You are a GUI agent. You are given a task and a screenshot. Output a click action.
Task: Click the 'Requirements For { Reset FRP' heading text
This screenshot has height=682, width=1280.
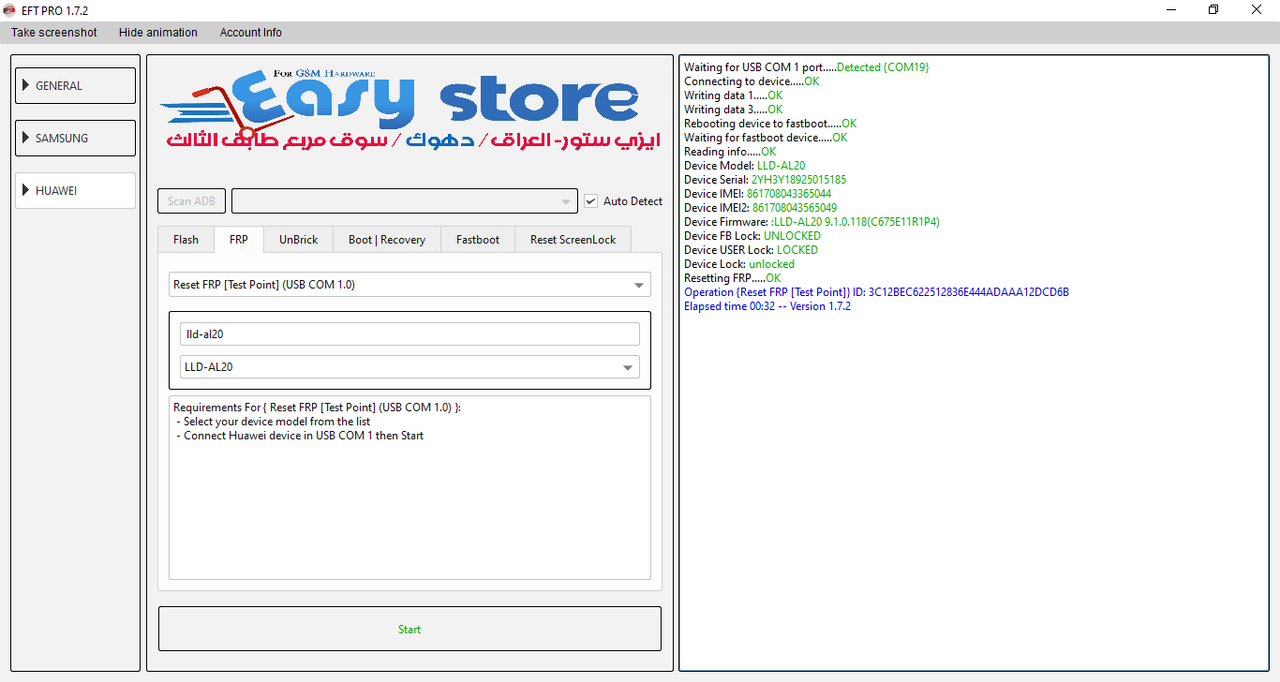(x=317, y=408)
